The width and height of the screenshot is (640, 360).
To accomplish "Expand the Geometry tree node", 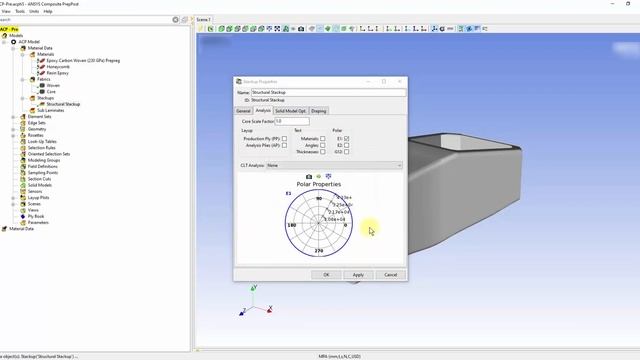I will pyautogui.click(x=13, y=129).
